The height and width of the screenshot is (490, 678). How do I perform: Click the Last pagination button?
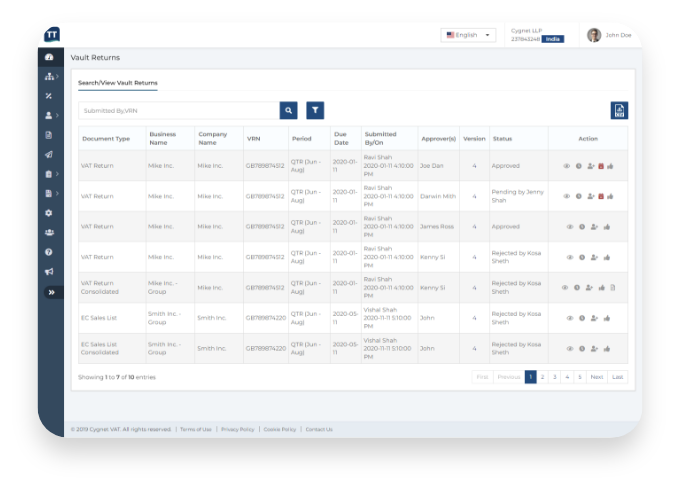click(617, 377)
